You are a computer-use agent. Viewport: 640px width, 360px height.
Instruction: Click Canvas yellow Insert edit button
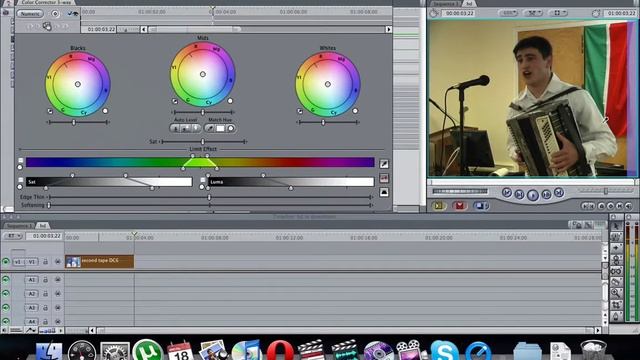pos(439,206)
